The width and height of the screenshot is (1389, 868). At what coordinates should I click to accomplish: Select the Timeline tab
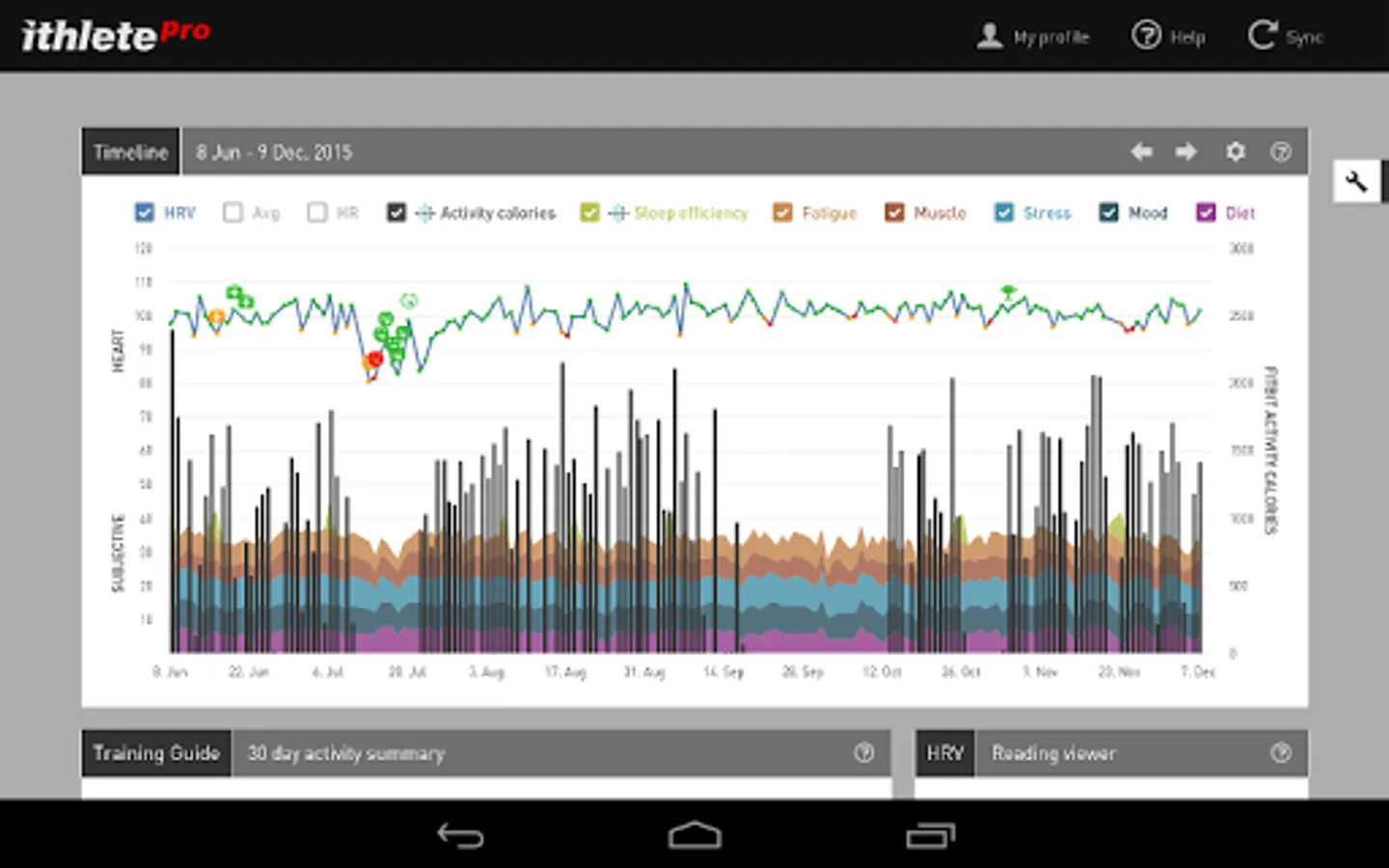(130, 151)
